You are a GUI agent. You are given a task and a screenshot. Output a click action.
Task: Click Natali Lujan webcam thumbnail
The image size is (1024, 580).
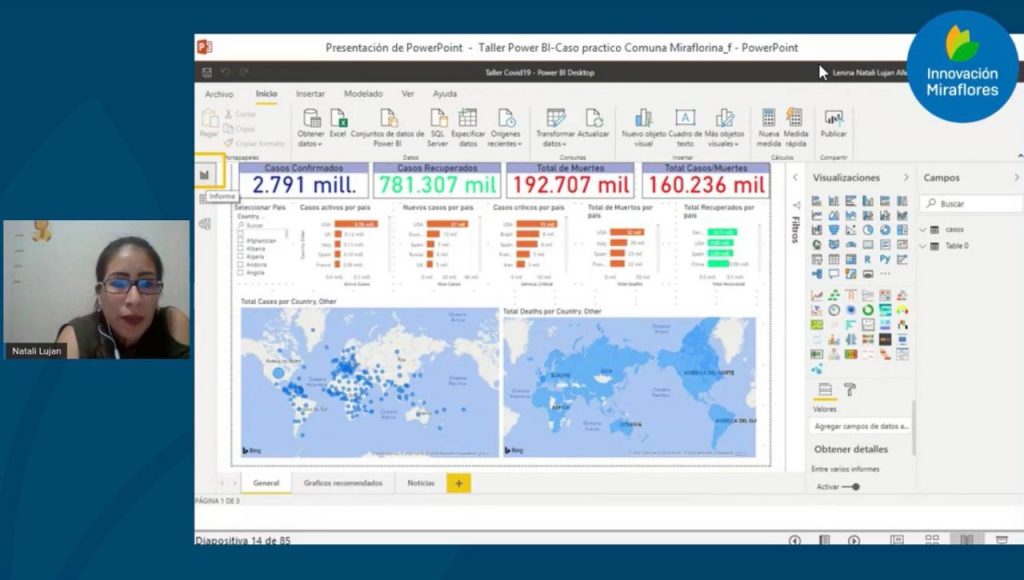tap(97, 289)
